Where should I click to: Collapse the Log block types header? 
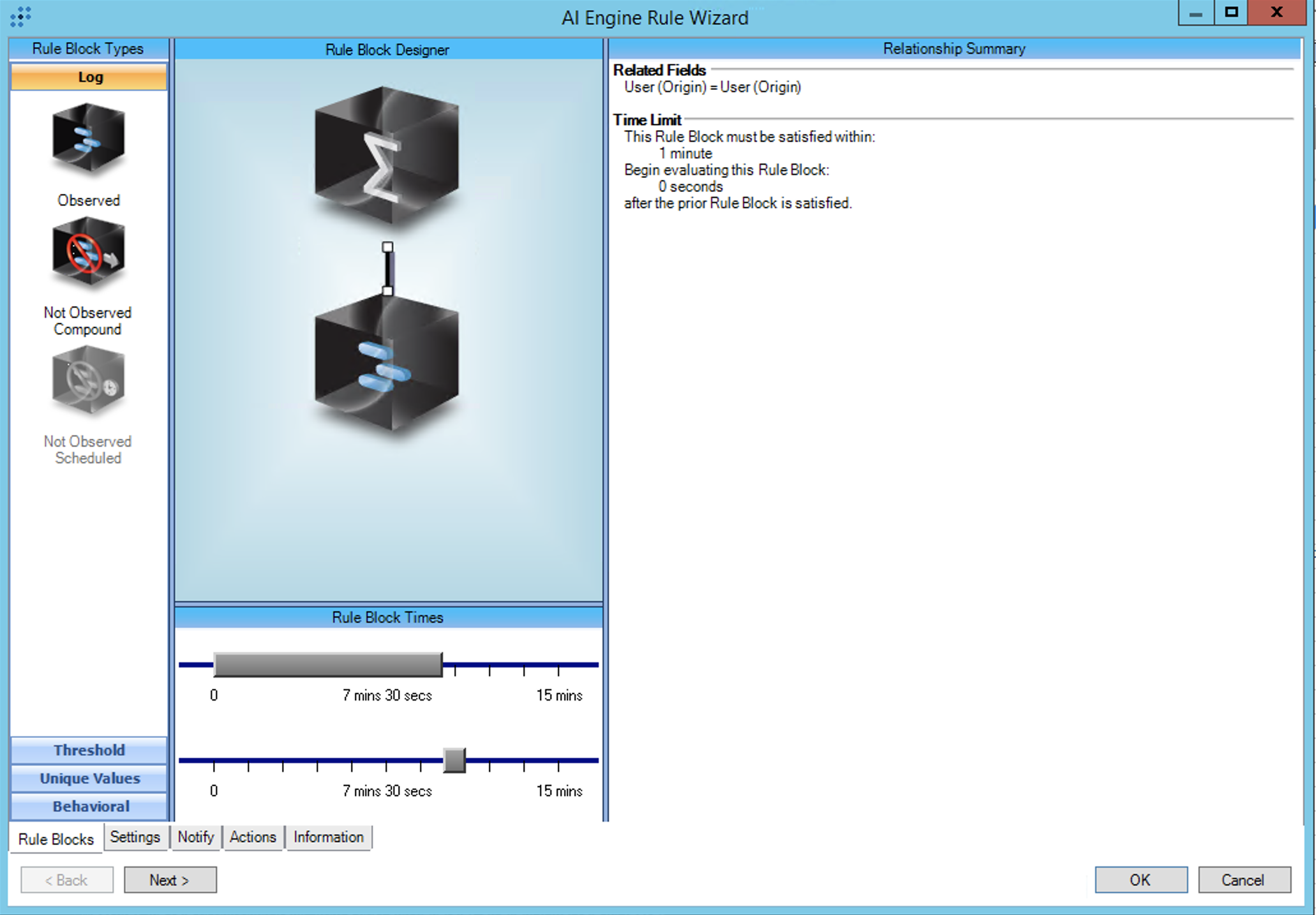[89, 77]
